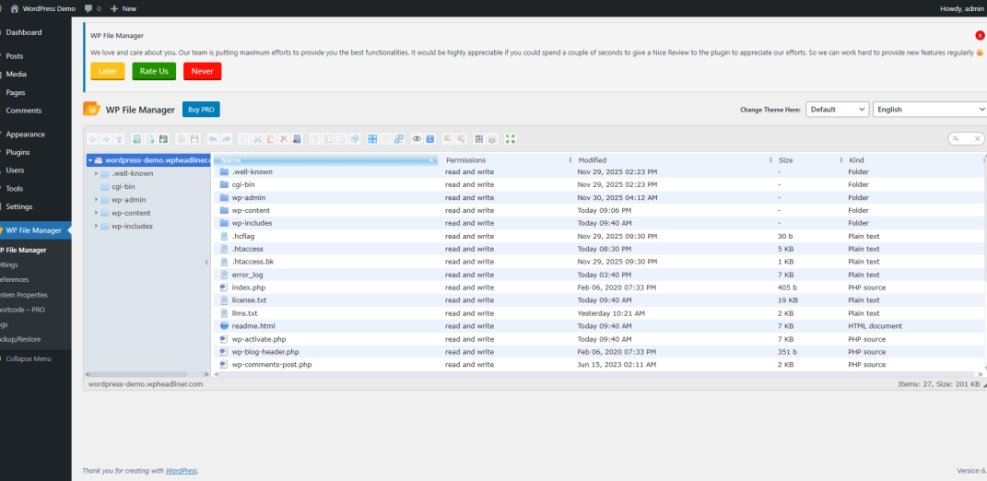Click the red Never button
987x481 pixels.
[202, 71]
